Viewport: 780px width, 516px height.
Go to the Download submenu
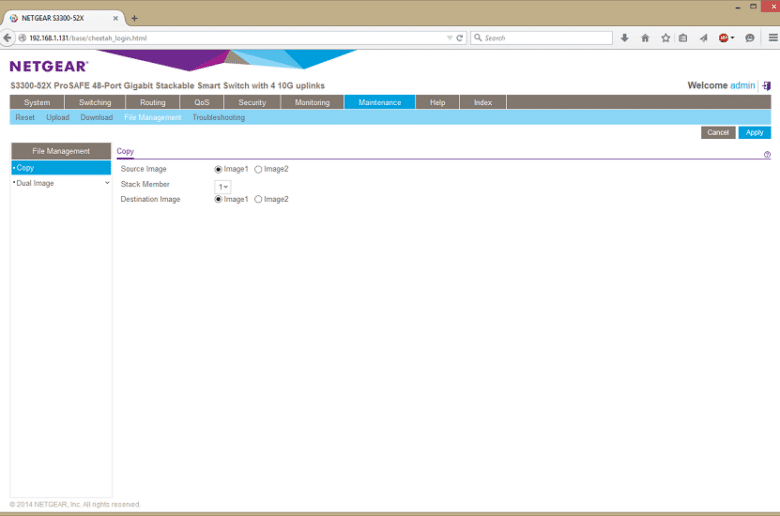(x=97, y=117)
